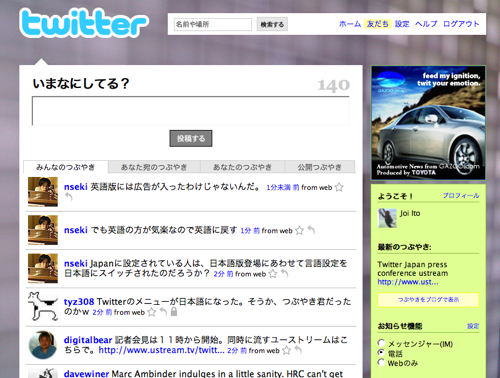Open digitalbear's profile picture
Screen dimensions: 500x378
[x=43, y=345]
